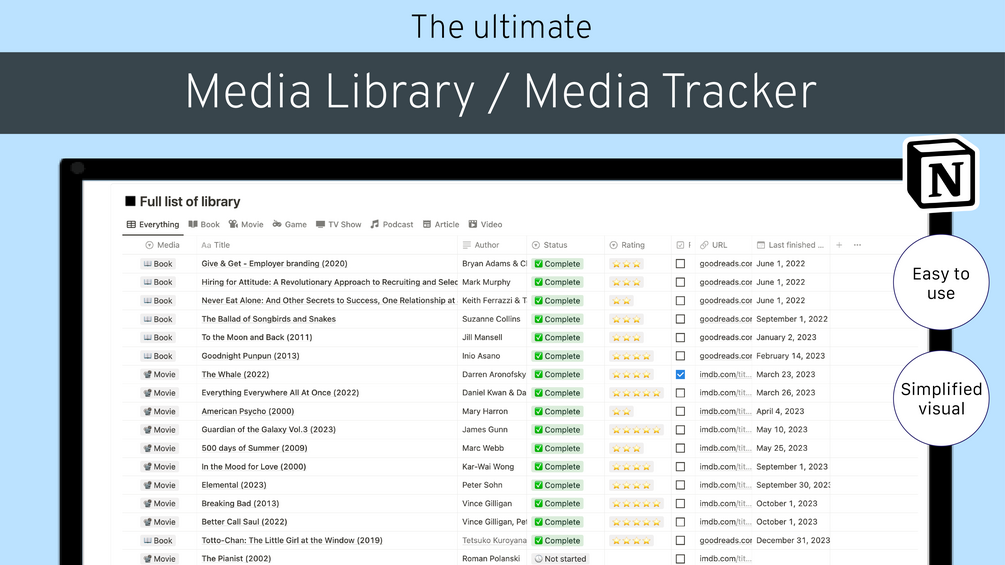This screenshot has width=1005, height=565.
Task: Click the black square icon beside Full list of library
Action: click(130, 201)
